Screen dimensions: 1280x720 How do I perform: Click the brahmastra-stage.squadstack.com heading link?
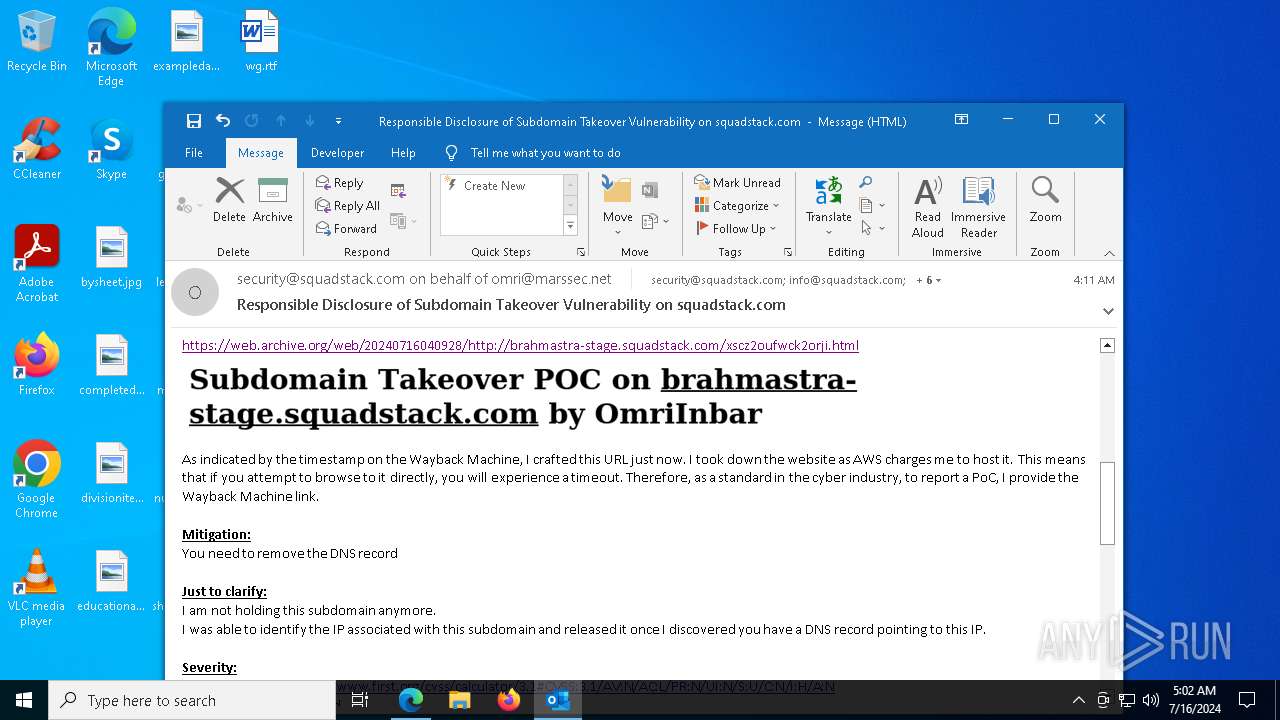[x=523, y=396]
